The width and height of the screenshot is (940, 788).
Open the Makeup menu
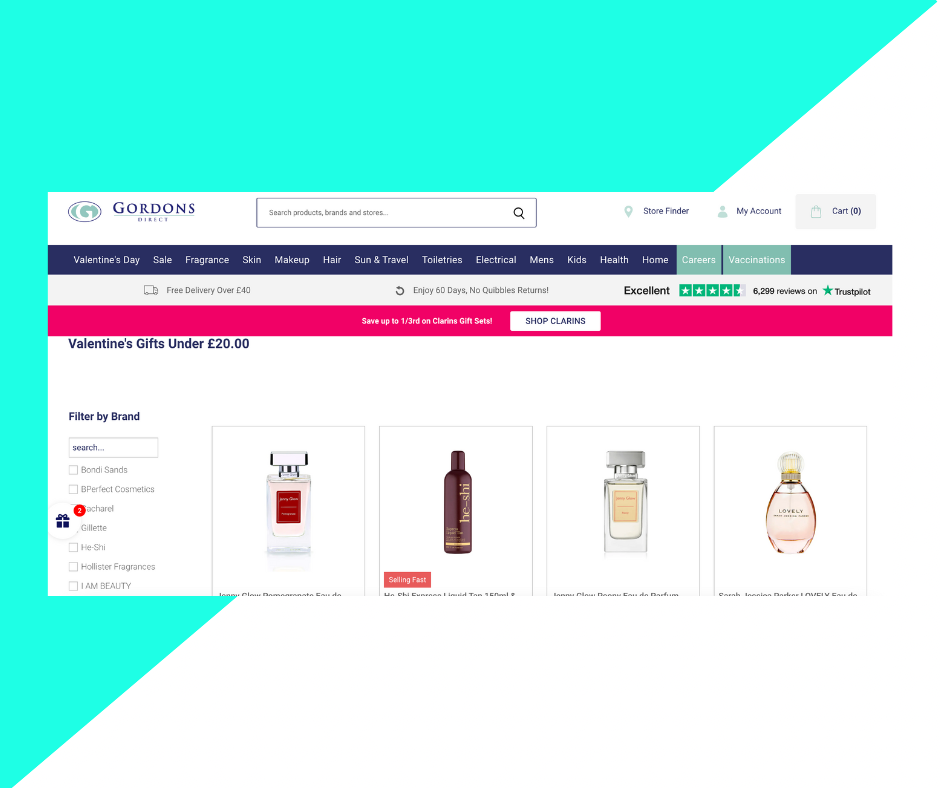coord(292,260)
